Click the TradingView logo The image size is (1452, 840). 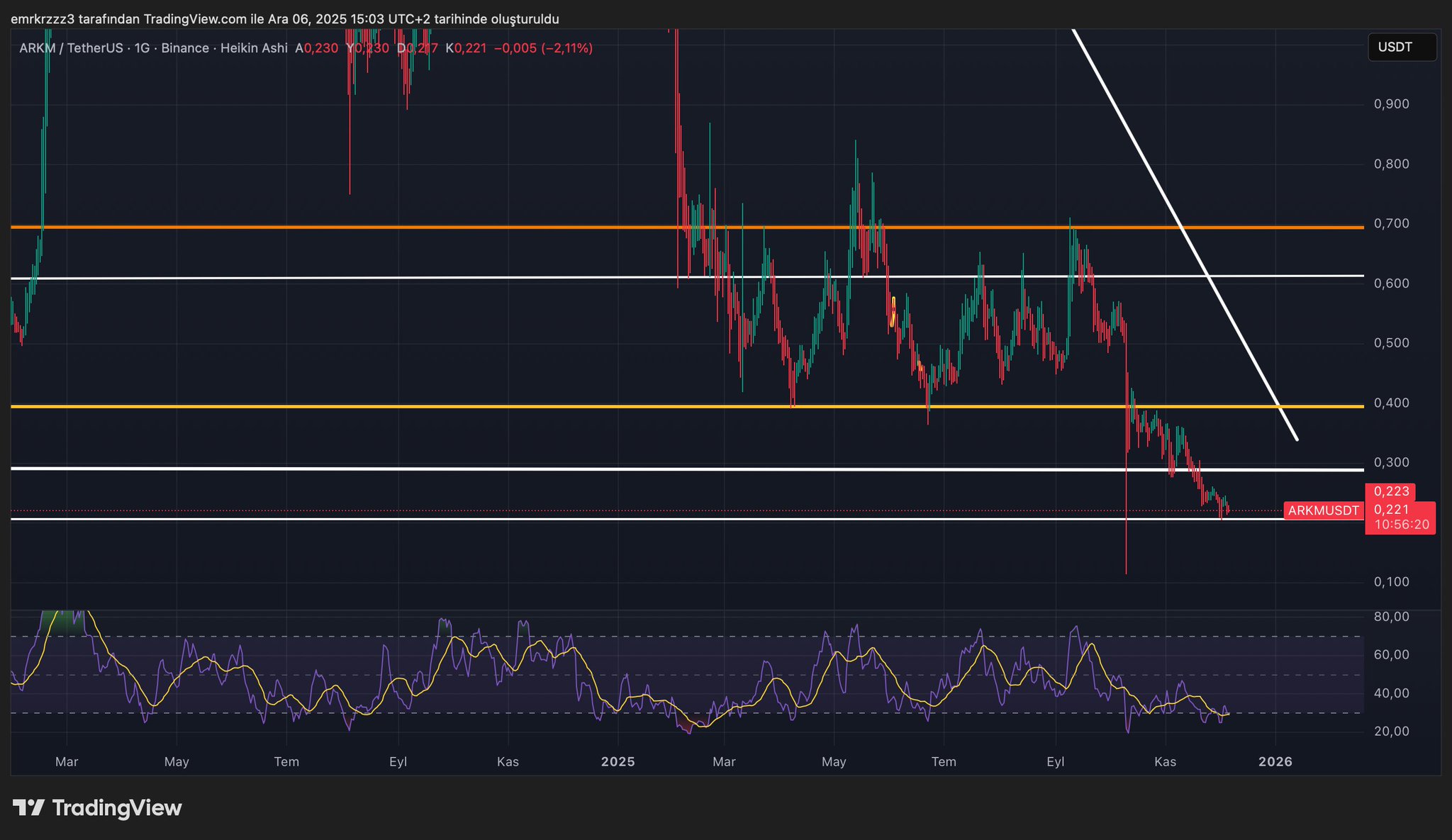(98, 808)
